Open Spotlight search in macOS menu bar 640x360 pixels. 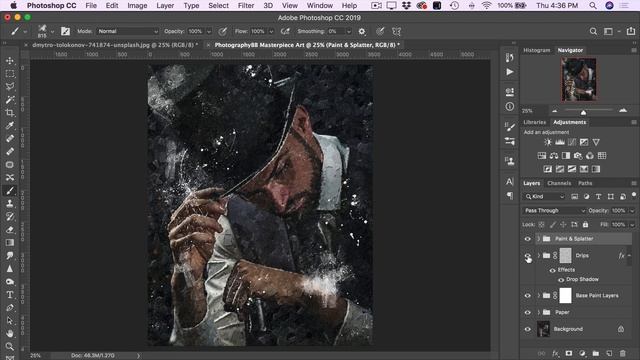pos(593,6)
